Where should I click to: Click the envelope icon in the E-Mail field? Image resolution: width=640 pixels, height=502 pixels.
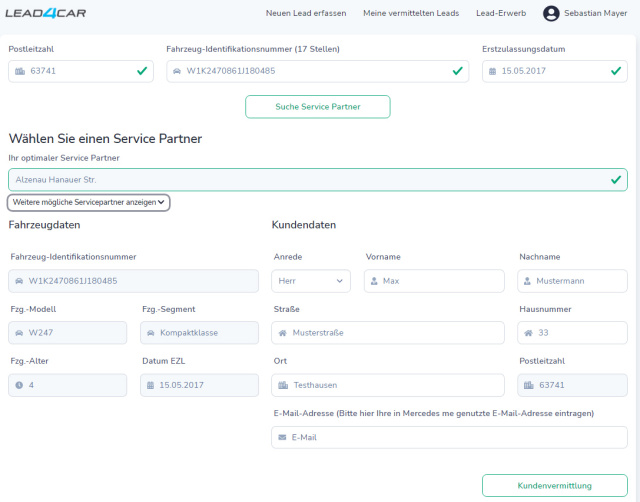pyautogui.click(x=282, y=437)
